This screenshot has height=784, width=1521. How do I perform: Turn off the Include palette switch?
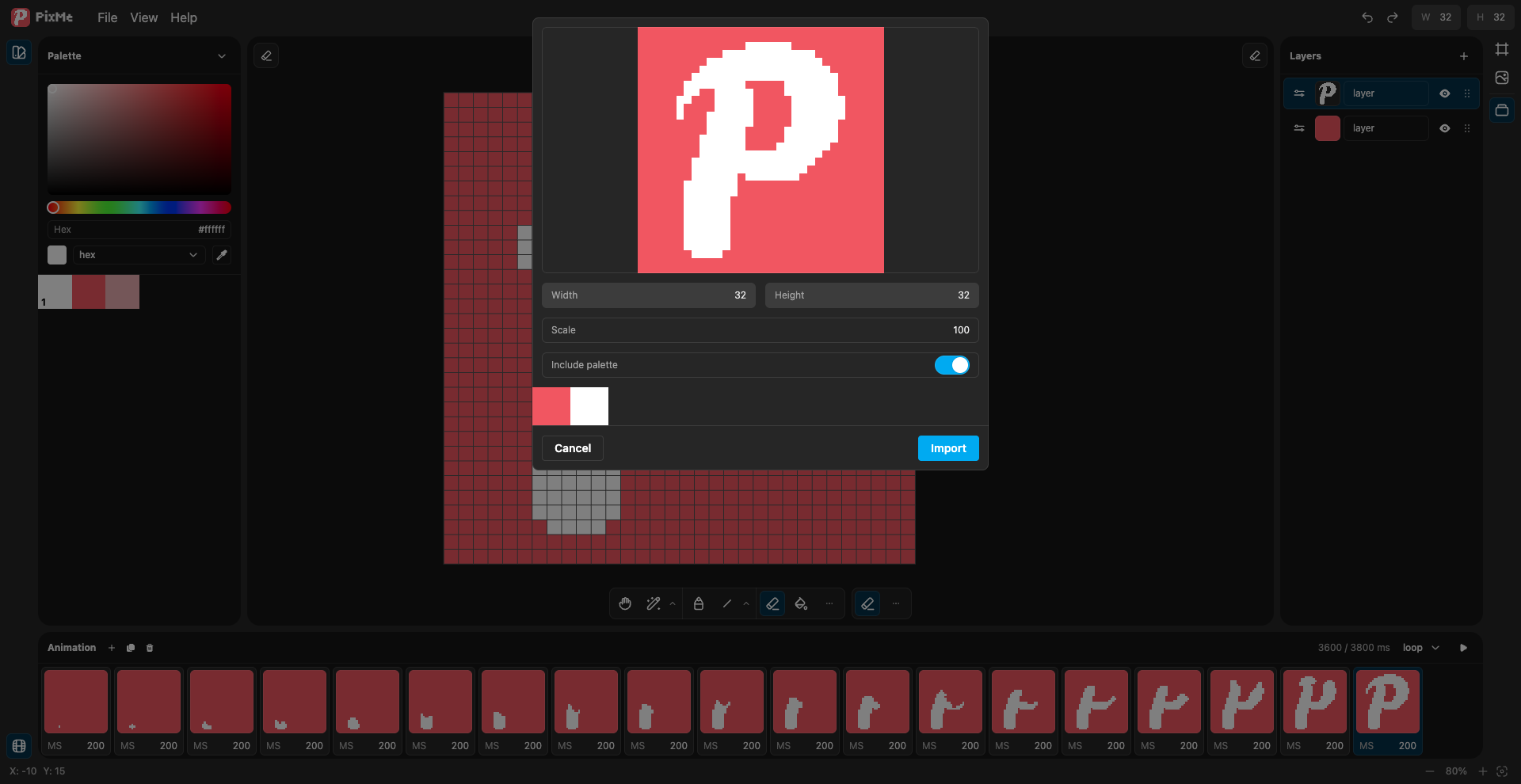pyautogui.click(x=952, y=365)
